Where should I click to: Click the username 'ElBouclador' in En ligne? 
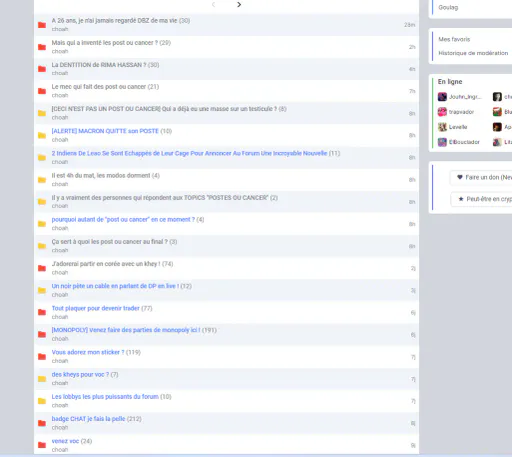(464, 142)
